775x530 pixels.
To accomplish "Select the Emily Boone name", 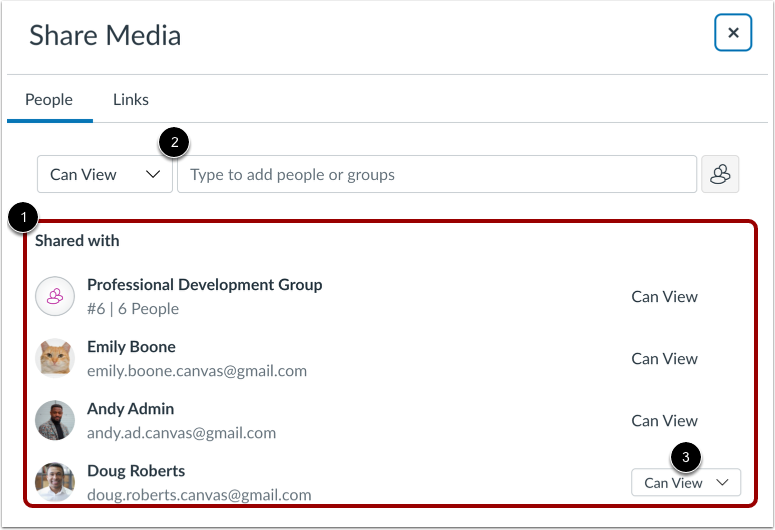I will (131, 347).
